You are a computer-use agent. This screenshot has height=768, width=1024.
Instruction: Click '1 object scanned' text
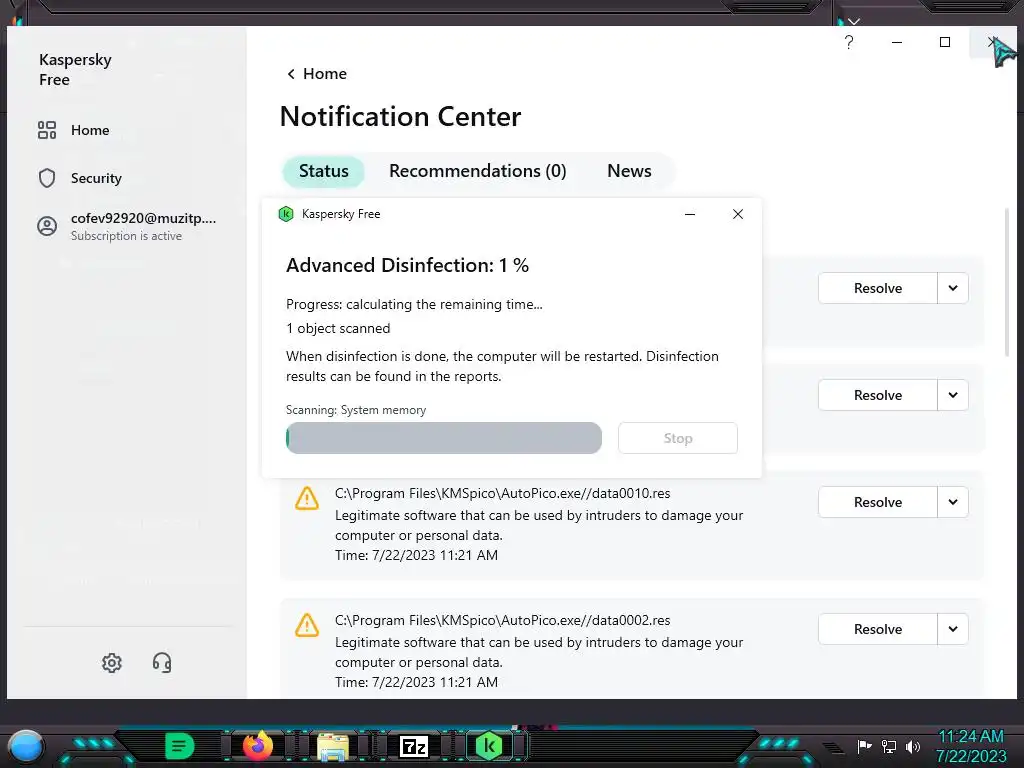point(338,328)
